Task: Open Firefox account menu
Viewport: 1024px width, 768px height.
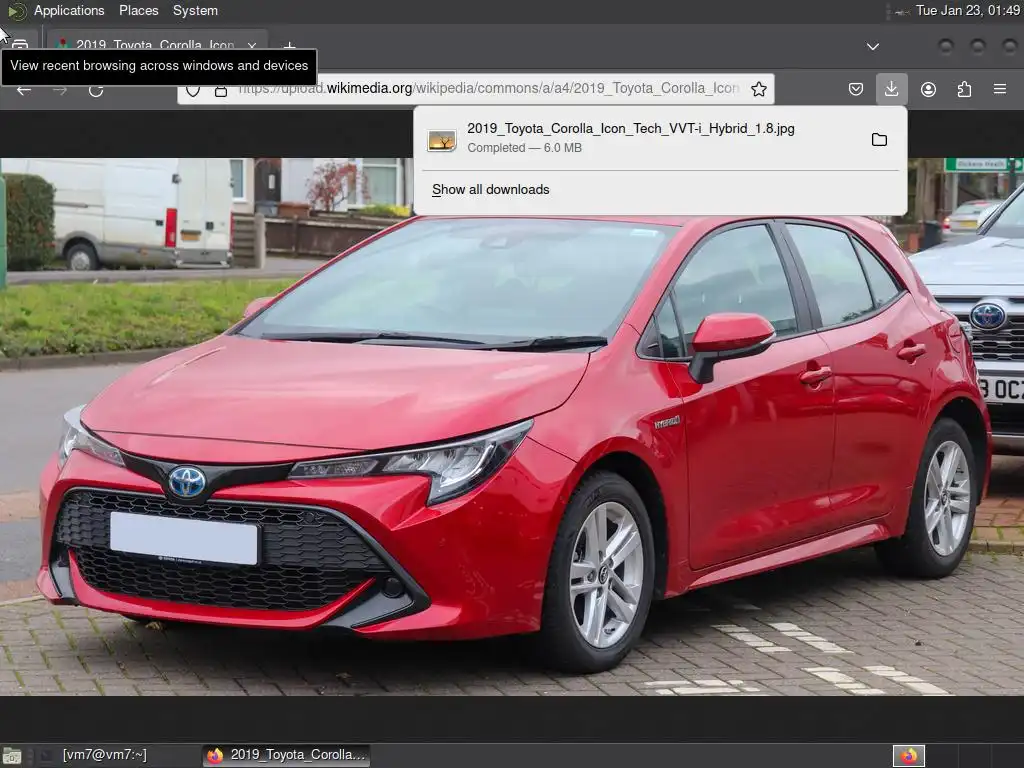Action: point(928,89)
